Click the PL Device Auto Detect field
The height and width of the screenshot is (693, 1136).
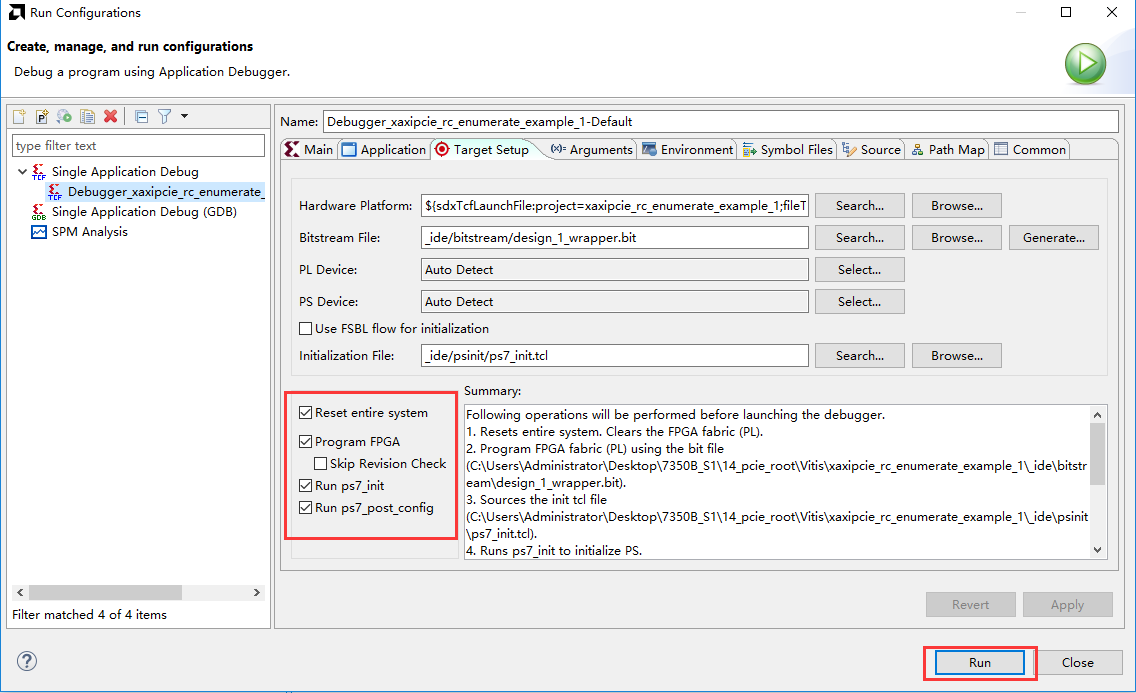click(614, 269)
